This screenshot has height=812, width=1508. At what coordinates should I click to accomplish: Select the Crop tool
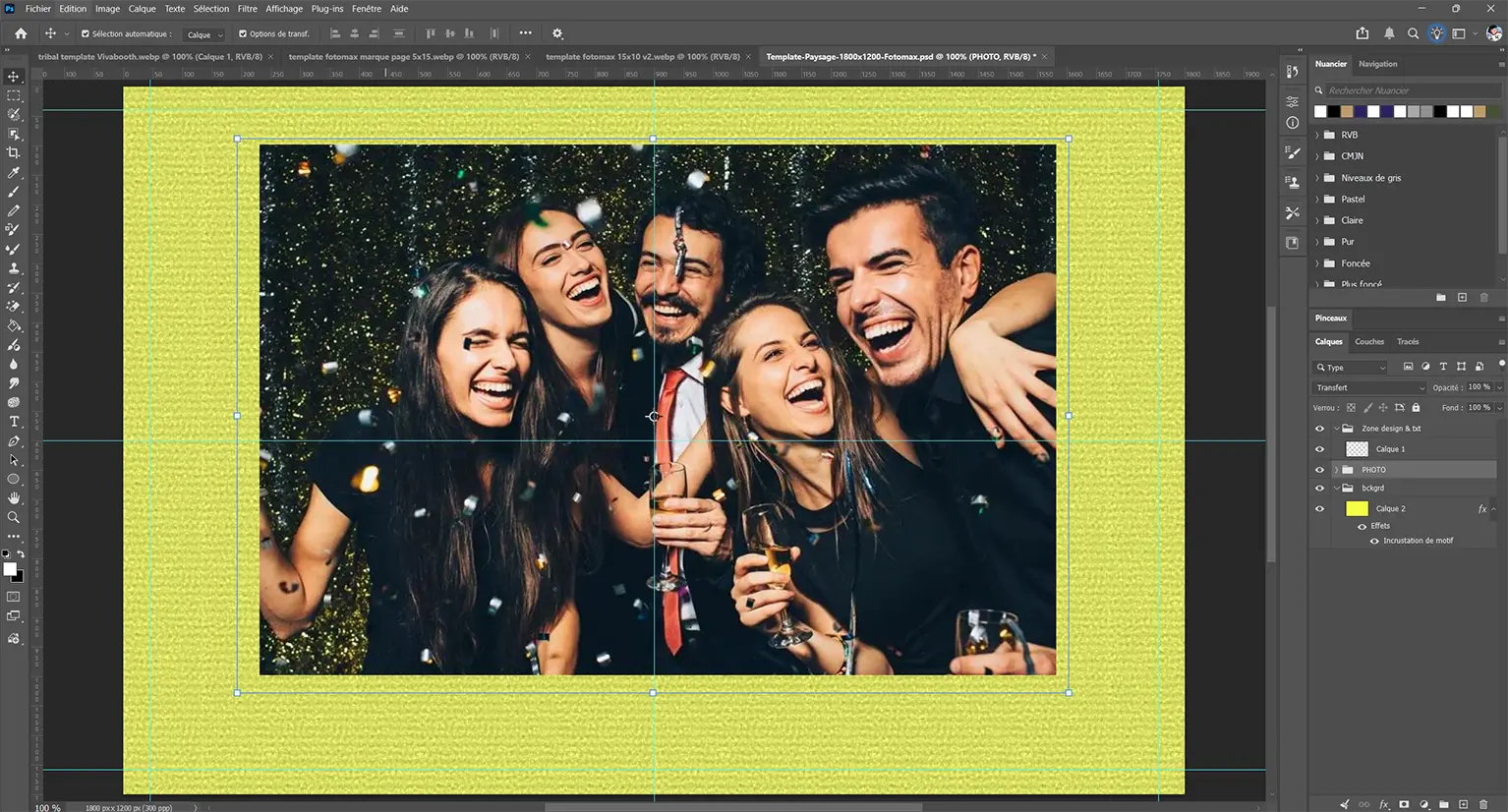point(14,153)
